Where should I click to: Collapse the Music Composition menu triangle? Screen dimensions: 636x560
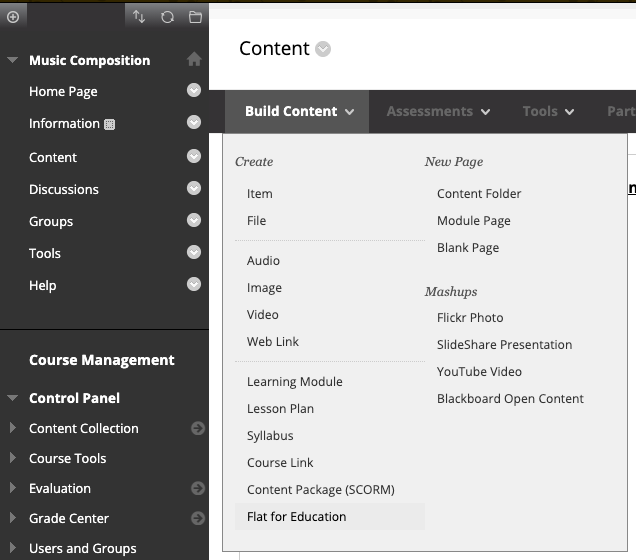click(x=13, y=60)
